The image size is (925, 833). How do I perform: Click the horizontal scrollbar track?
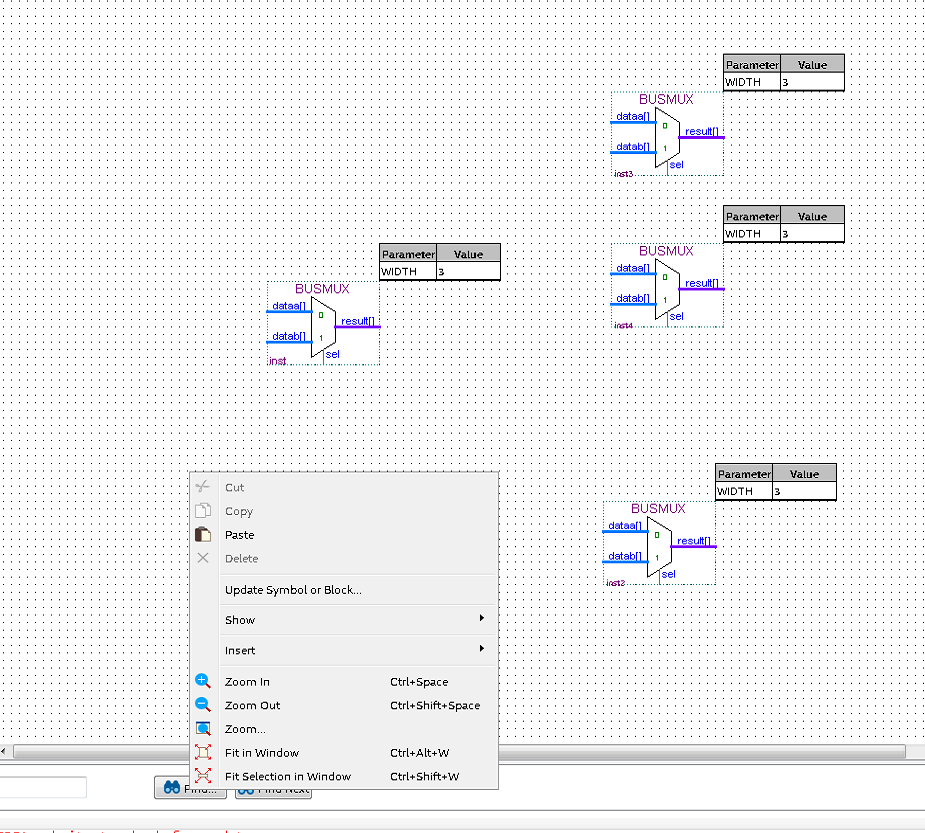702,751
